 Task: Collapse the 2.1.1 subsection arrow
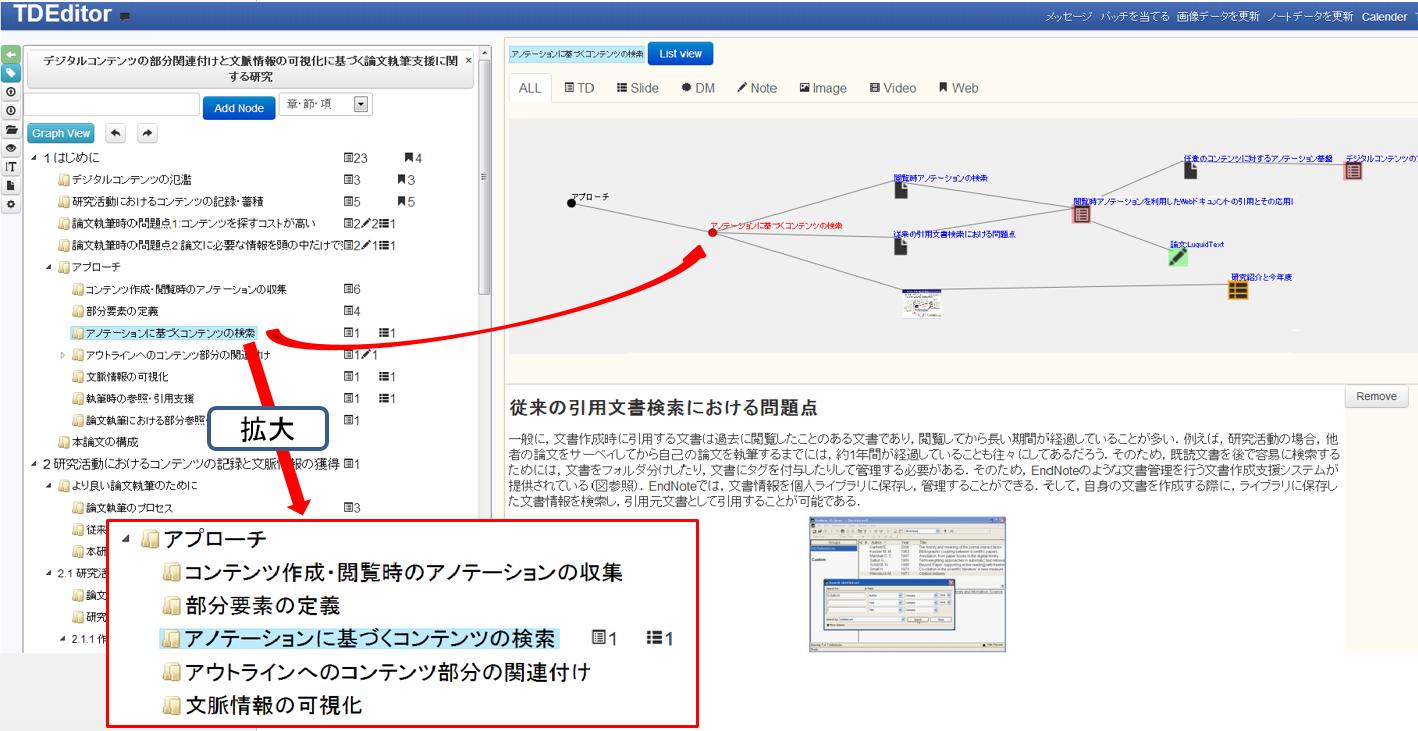63,639
